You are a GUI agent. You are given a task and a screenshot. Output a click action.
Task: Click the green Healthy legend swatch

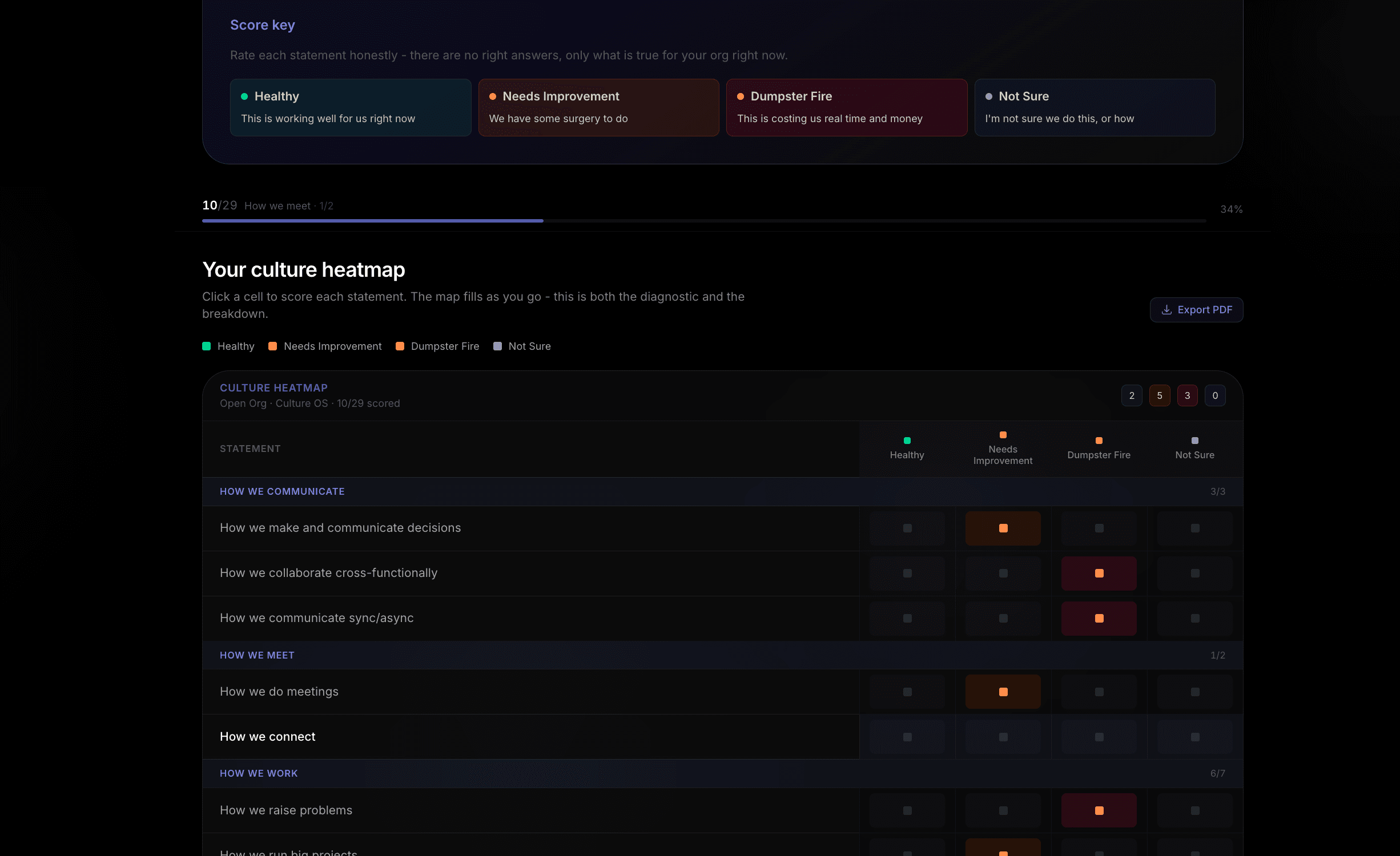click(x=207, y=346)
